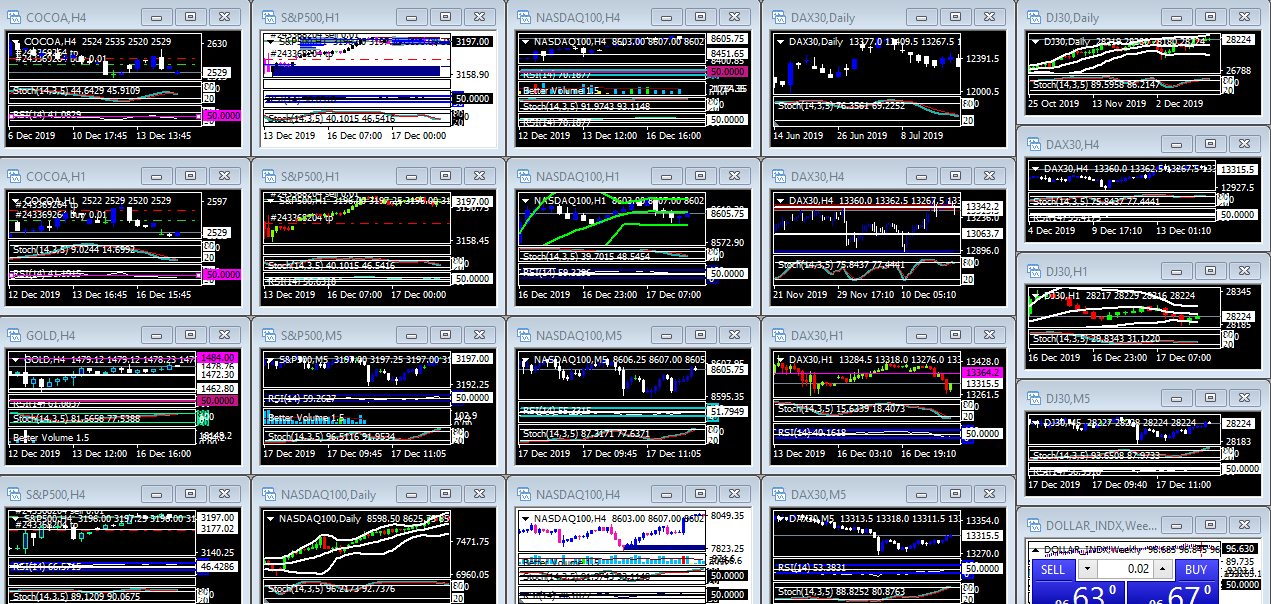1271x604 pixels.
Task: Click the SELL button in DOLLAR_INDX panel
Action: (x=1052, y=569)
